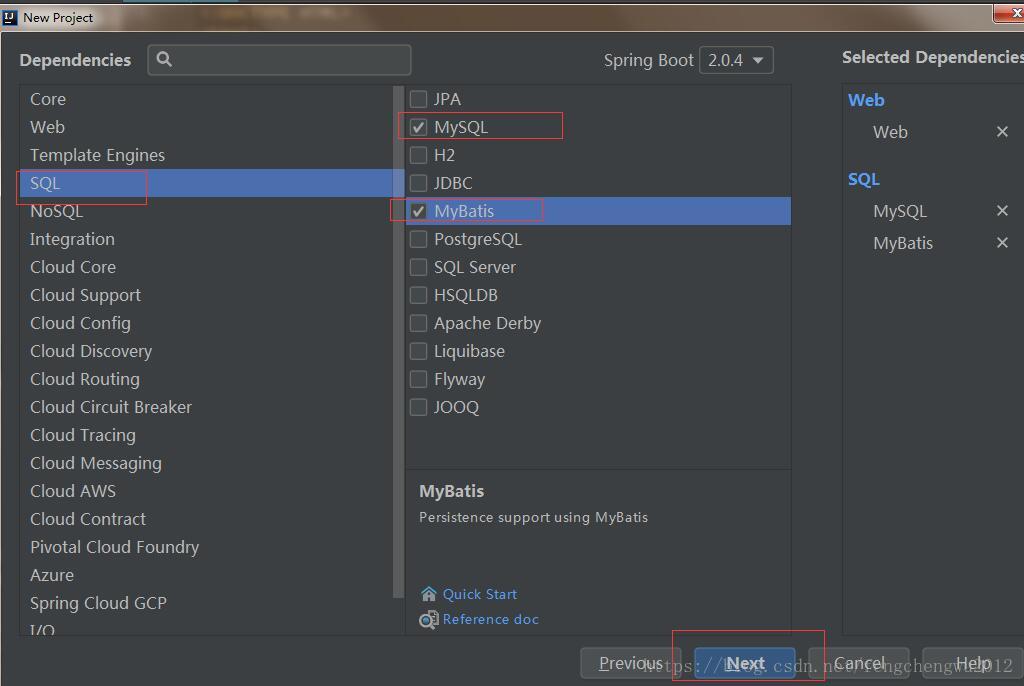Select the Cloud Contract category
Viewport: 1024px width, 686px height.
point(206,519)
